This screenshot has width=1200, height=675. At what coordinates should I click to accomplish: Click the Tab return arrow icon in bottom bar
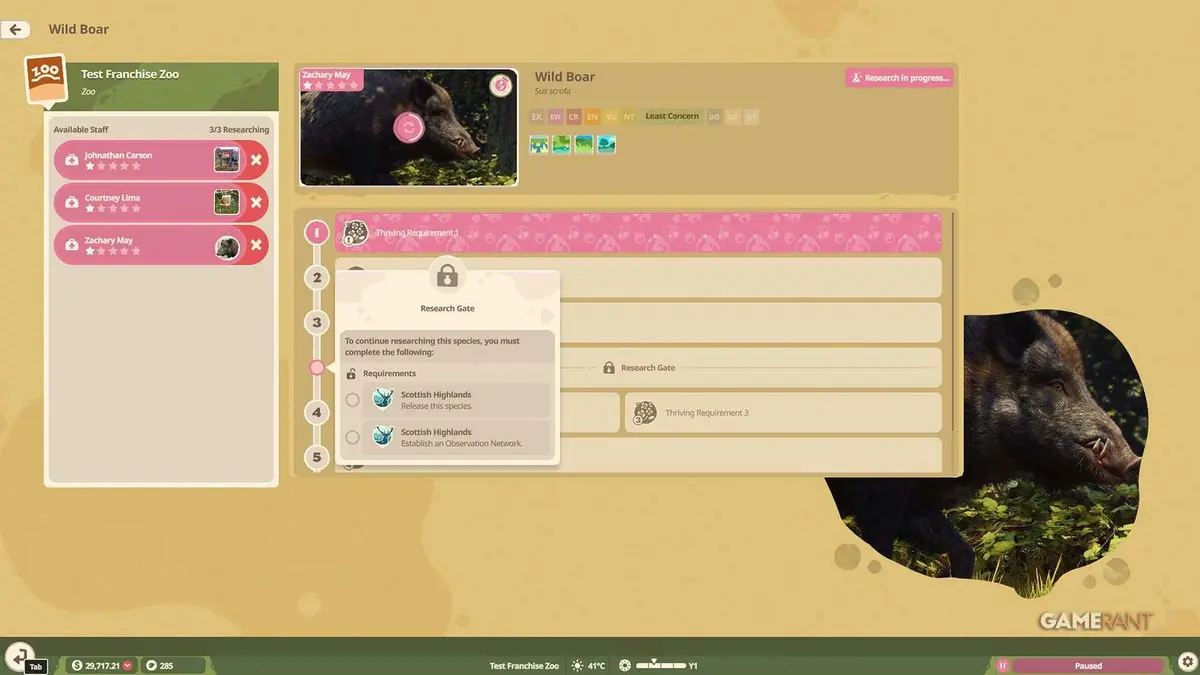(x=20, y=656)
